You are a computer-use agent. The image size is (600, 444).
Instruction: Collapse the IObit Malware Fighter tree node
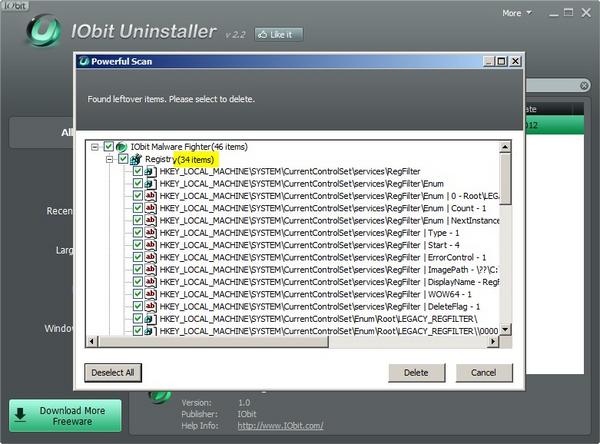click(95, 147)
